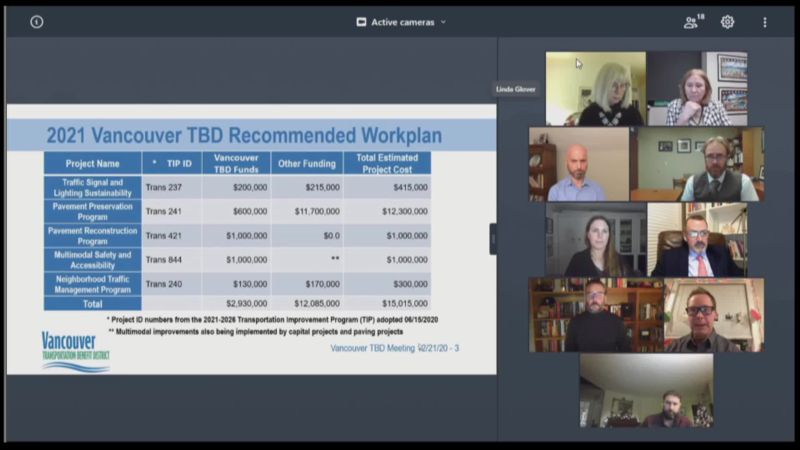Open the meeting information icon

point(37,21)
